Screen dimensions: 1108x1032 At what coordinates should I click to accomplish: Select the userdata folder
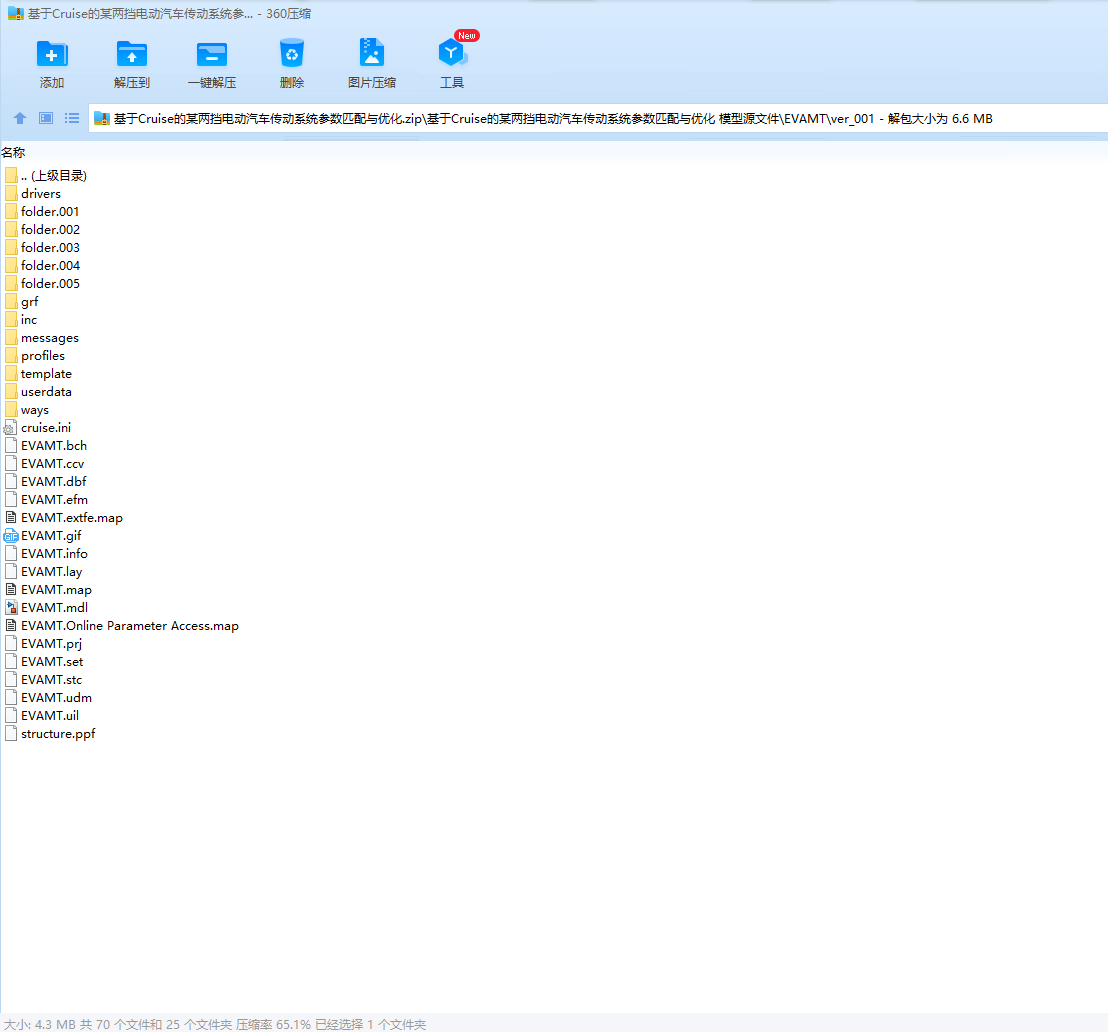[x=38, y=392]
